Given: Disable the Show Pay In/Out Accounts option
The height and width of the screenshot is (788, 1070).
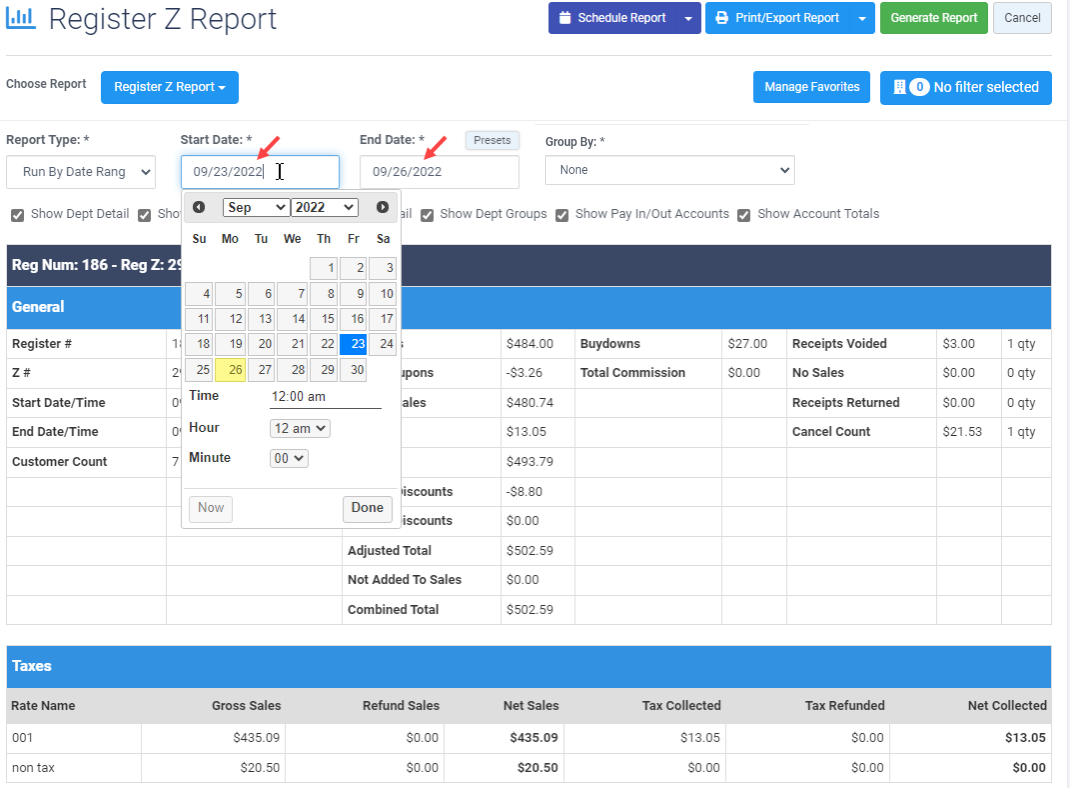Looking at the screenshot, I should 562,215.
